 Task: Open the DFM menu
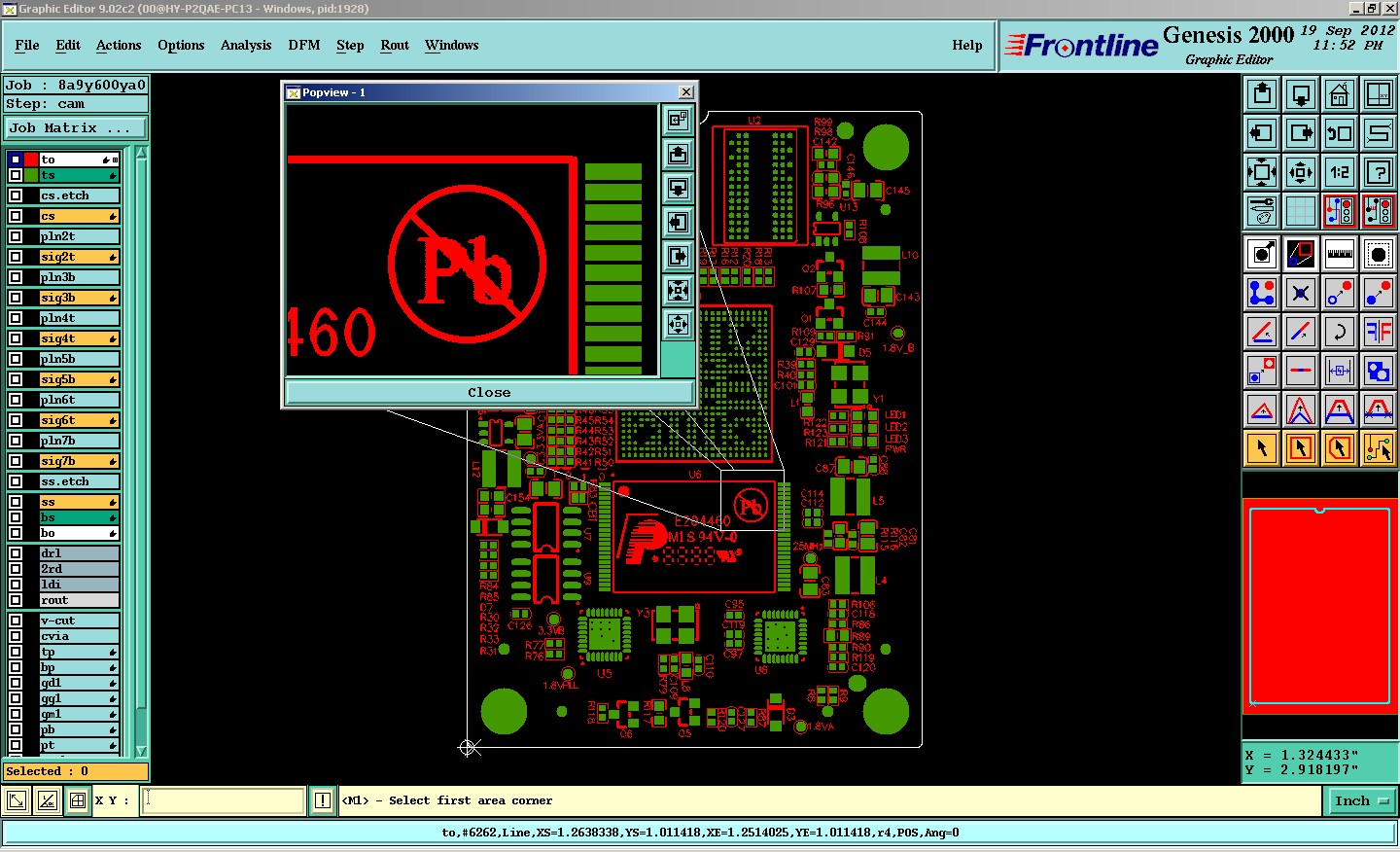pyautogui.click(x=304, y=45)
